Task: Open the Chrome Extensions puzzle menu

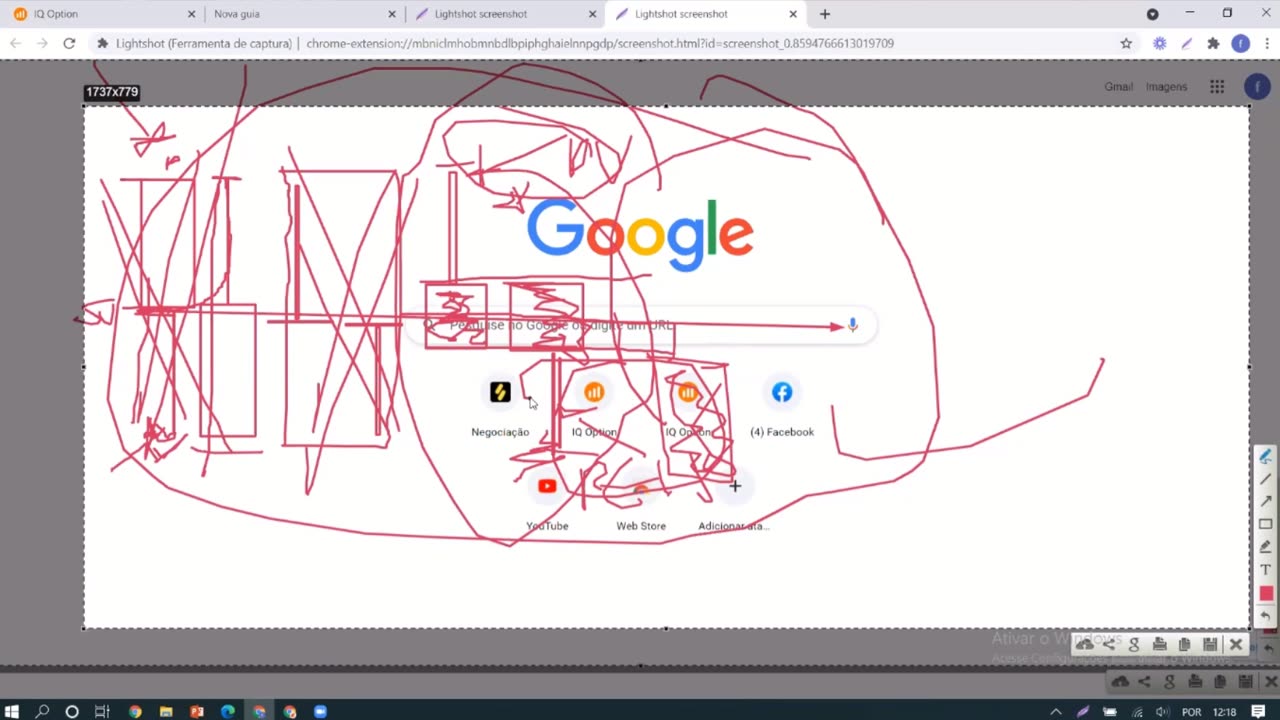Action: click(x=1213, y=43)
